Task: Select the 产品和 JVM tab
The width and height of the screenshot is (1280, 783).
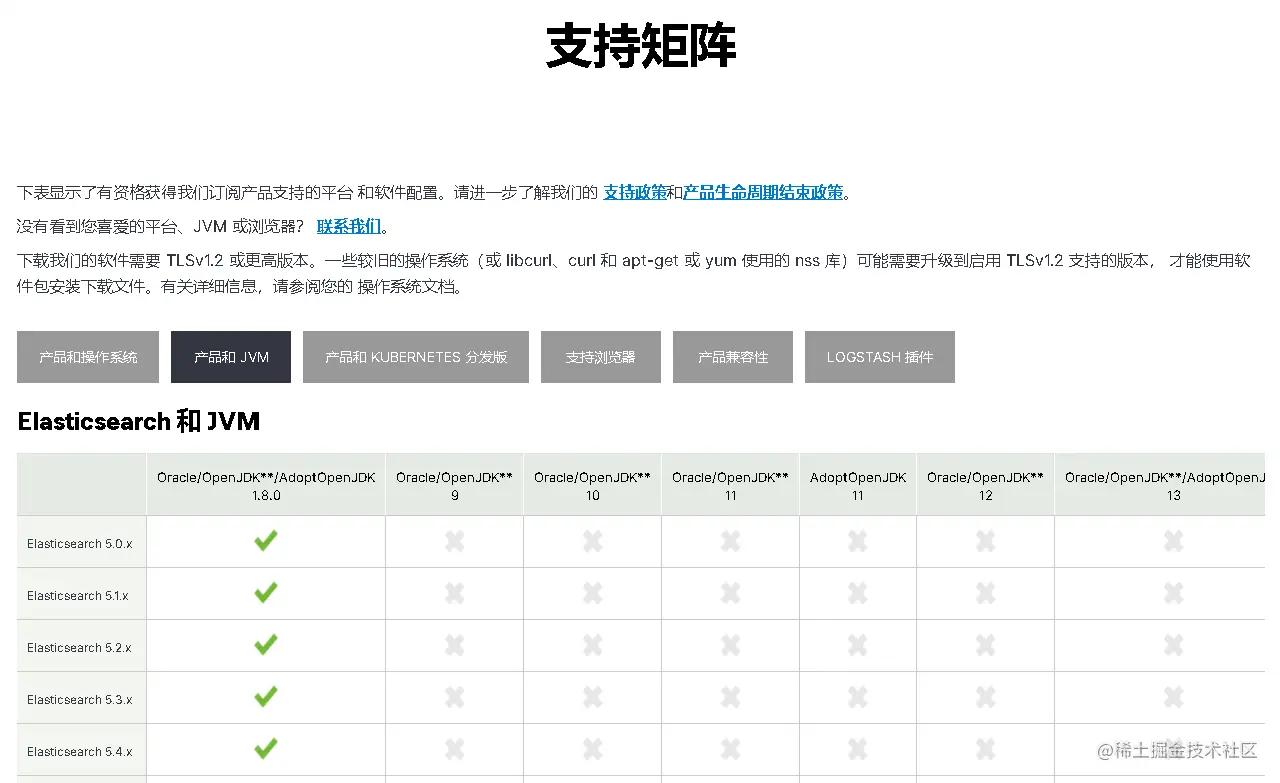Action: [231, 357]
